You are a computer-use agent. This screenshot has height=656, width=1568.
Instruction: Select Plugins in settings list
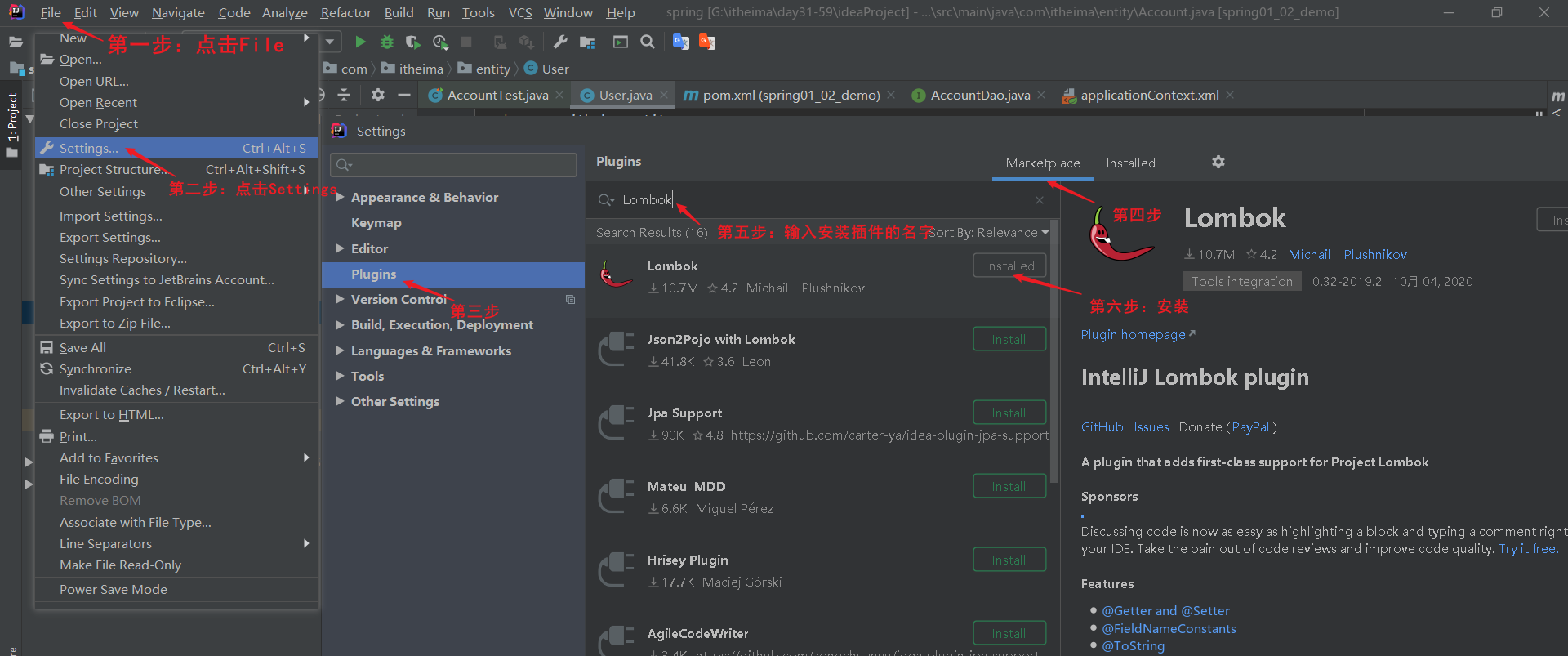click(x=453, y=274)
